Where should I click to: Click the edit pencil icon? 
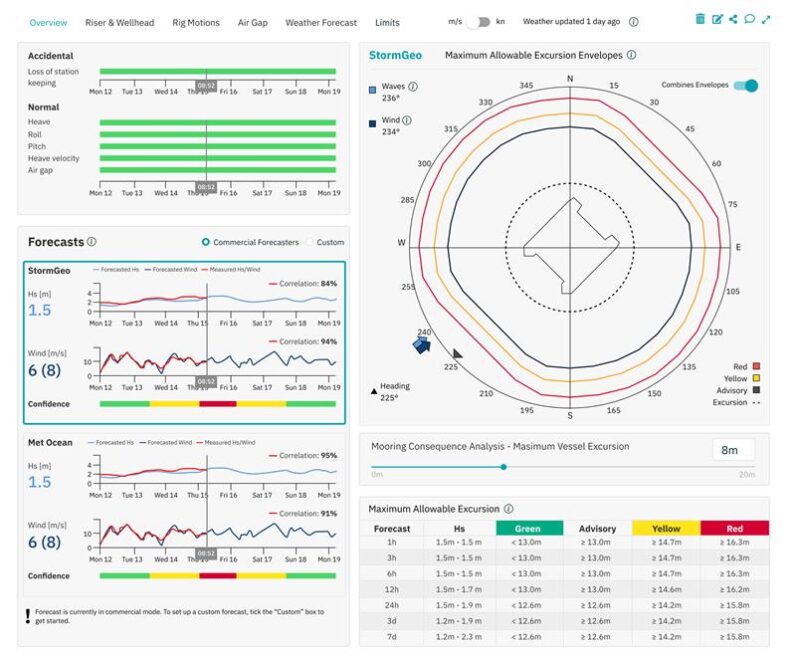pyautogui.click(x=717, y=20)
